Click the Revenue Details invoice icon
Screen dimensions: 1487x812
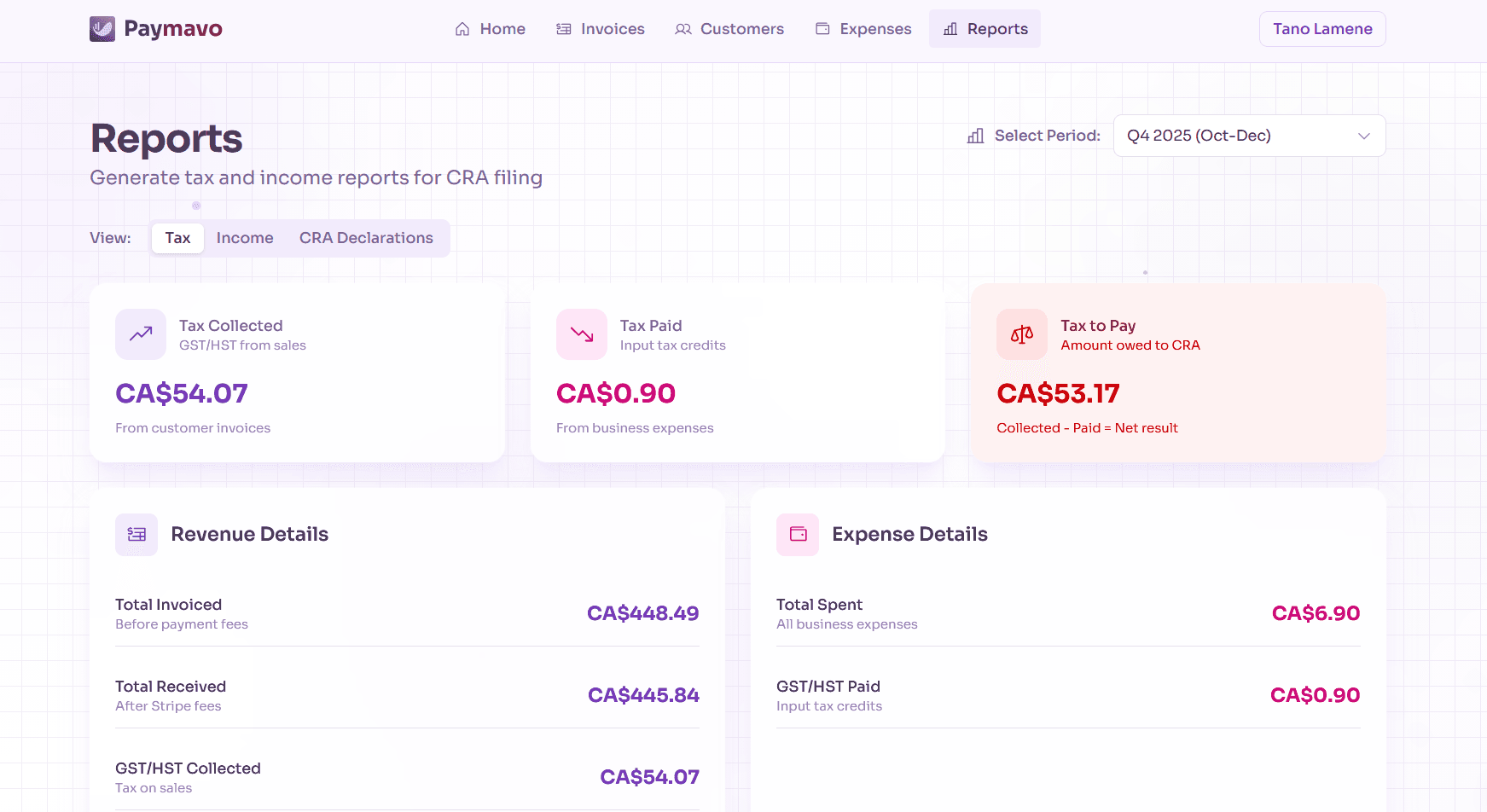[136, 534]
